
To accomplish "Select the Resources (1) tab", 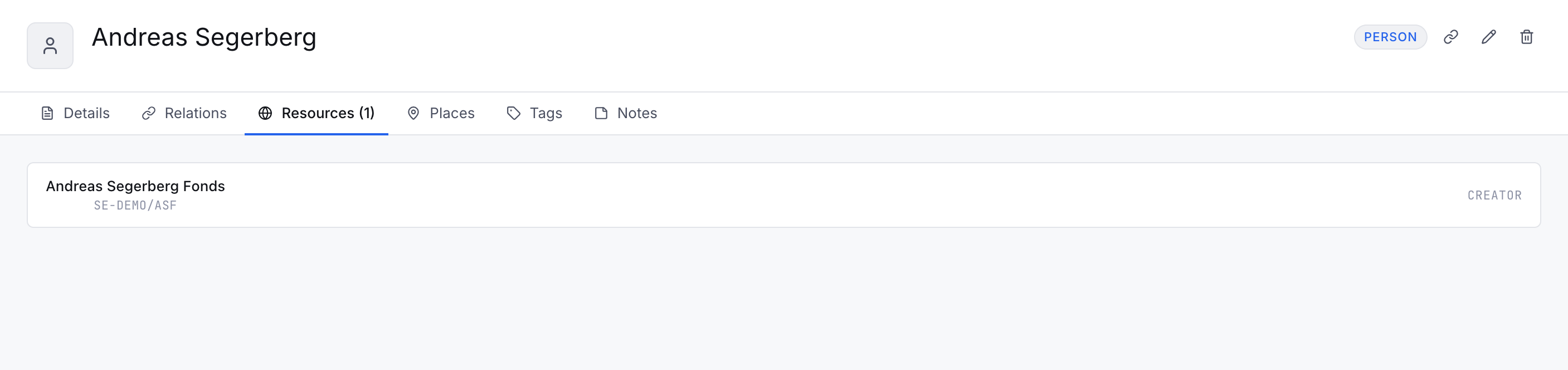I will coord(316,113).
